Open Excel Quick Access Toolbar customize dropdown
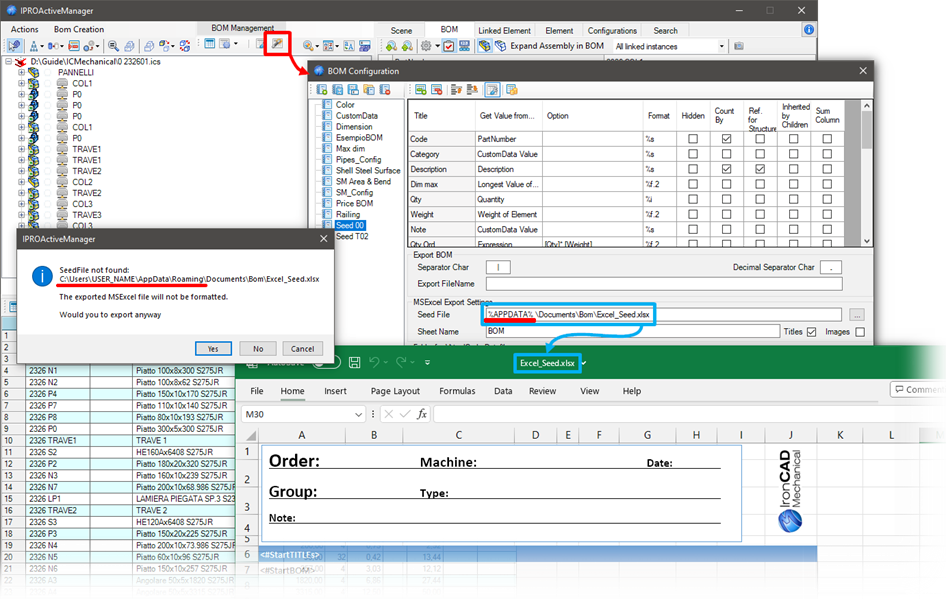Viewport: 946px width, 599px height. coord(427,363)
